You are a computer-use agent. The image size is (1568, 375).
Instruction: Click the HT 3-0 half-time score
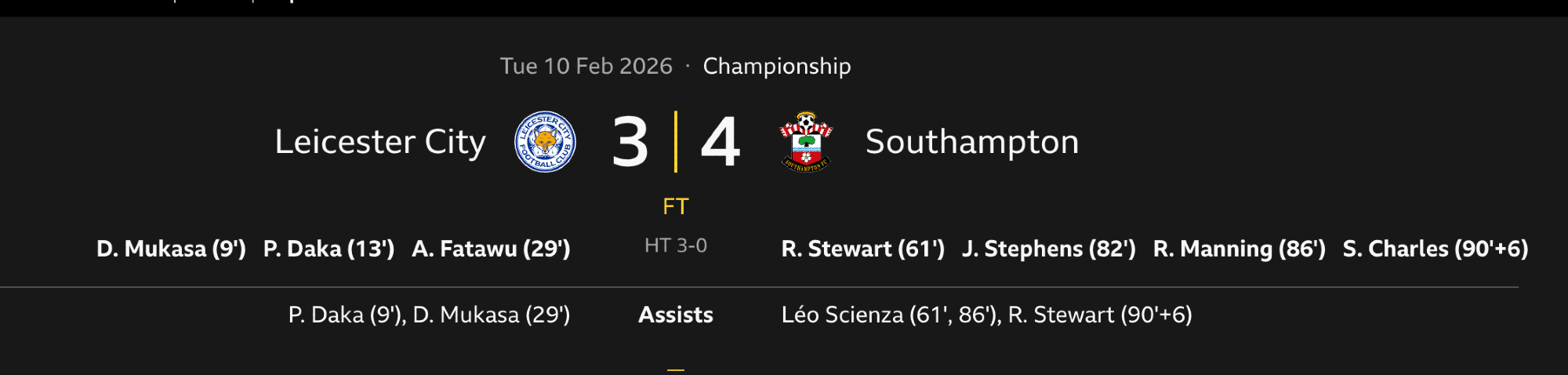675,246
